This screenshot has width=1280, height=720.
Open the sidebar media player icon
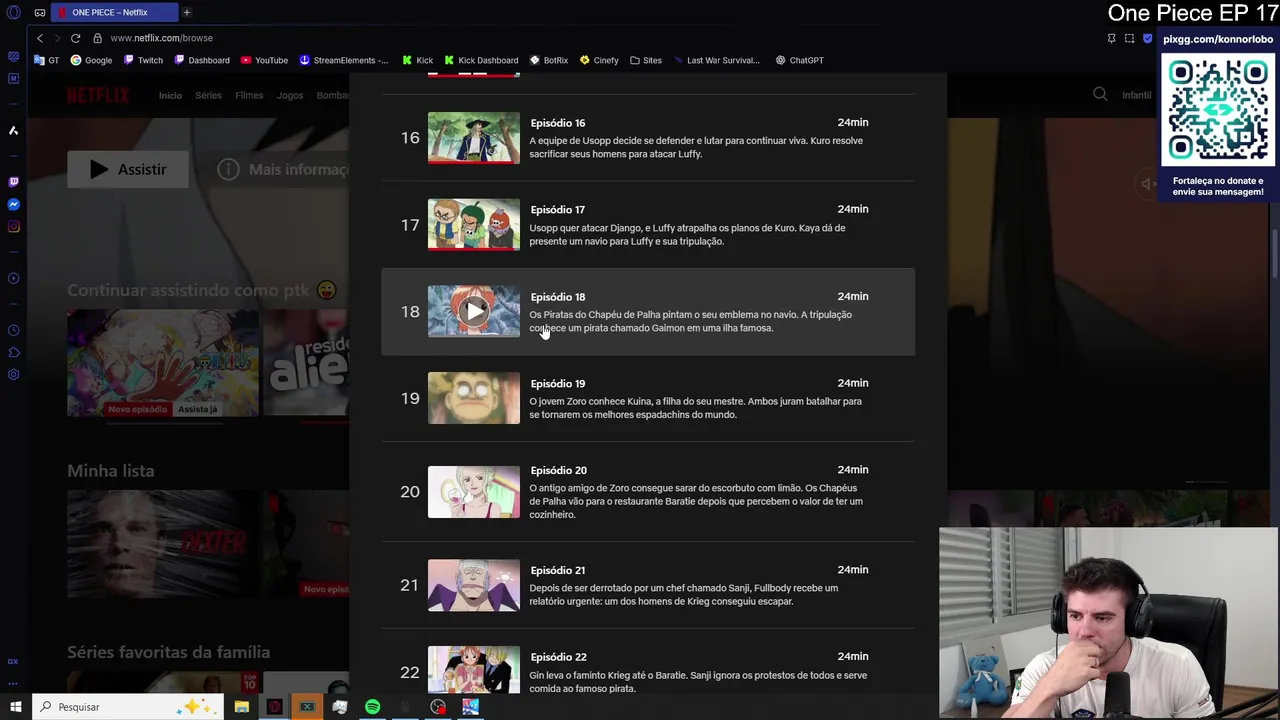[x=13, y=278]
